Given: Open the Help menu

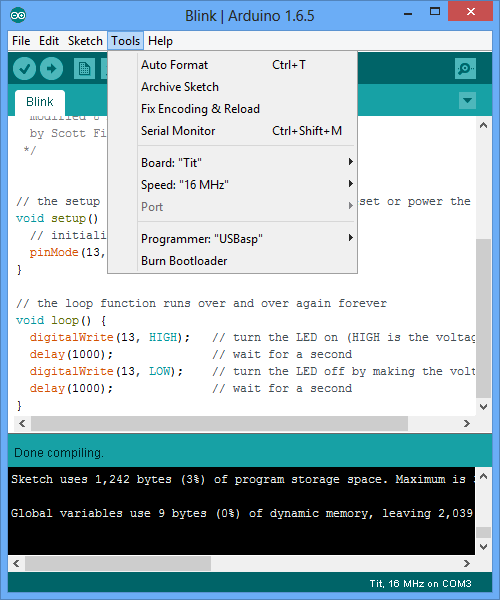Looking at the screenshot, I should 160,41.
